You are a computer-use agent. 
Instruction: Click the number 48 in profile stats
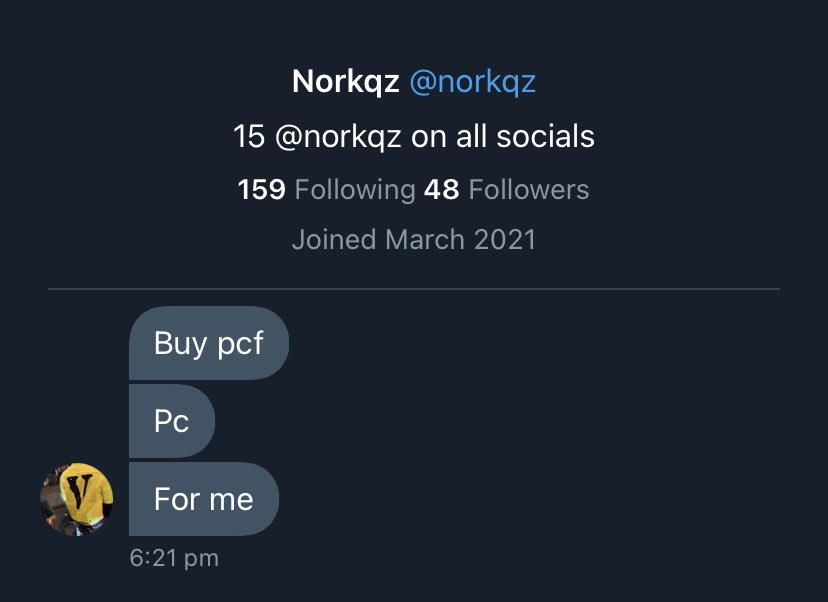click(441, 189)
